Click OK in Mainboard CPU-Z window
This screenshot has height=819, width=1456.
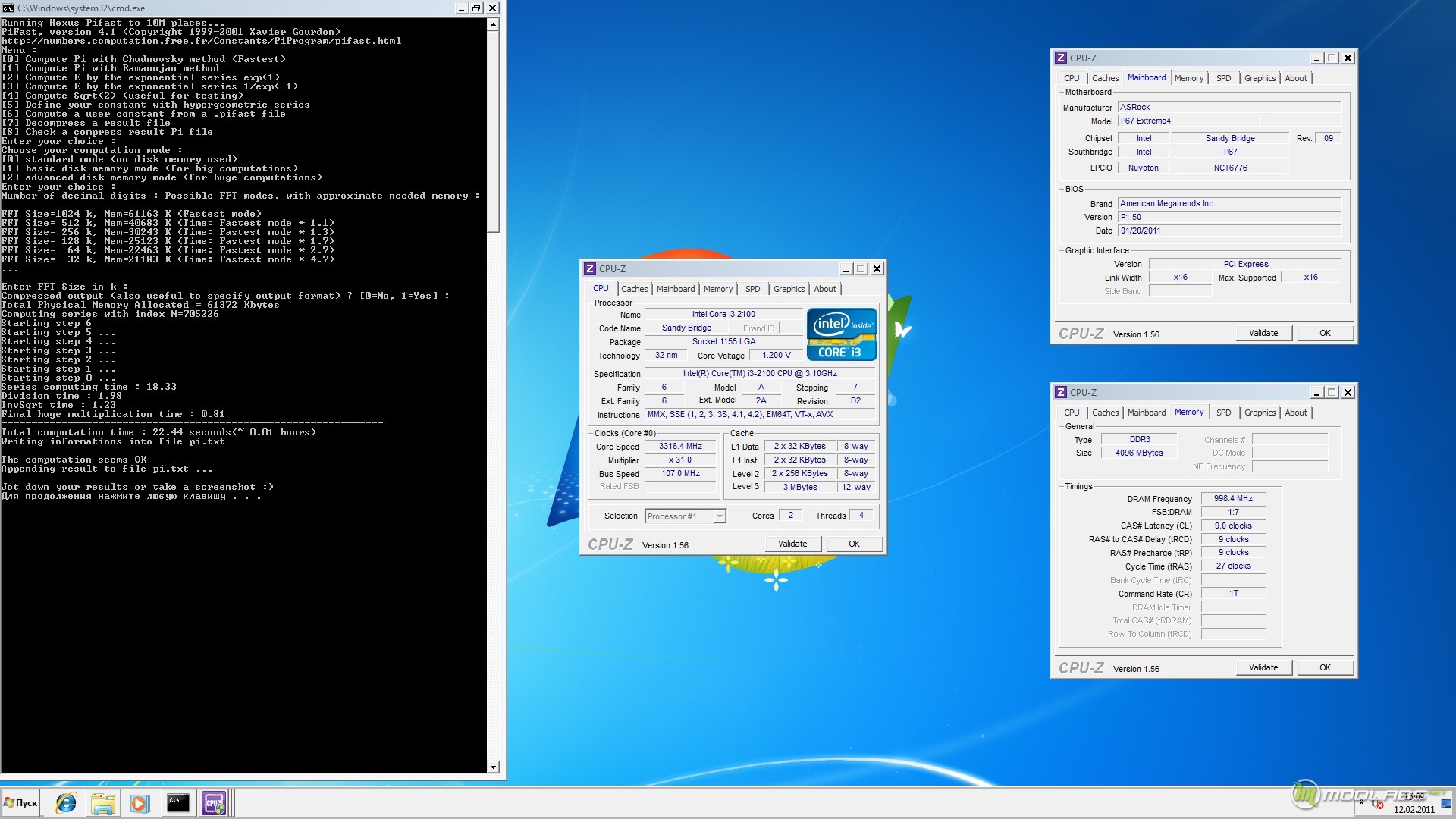tap(1325, 333)
